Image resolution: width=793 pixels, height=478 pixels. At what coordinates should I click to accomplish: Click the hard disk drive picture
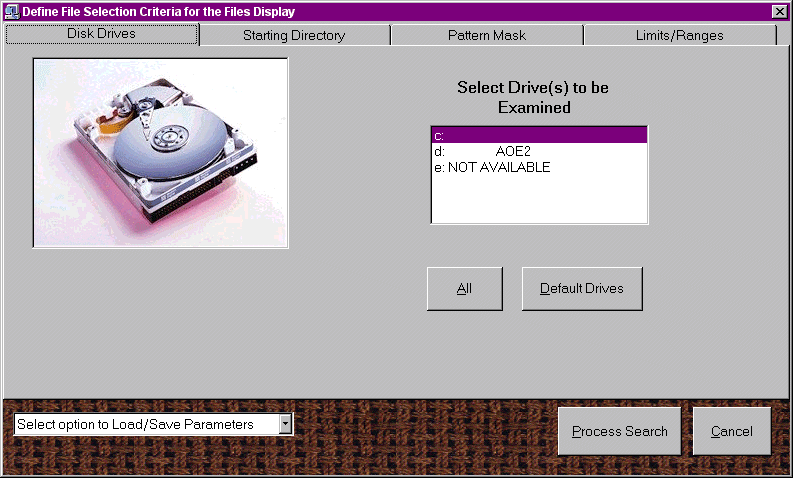[160, 153]
